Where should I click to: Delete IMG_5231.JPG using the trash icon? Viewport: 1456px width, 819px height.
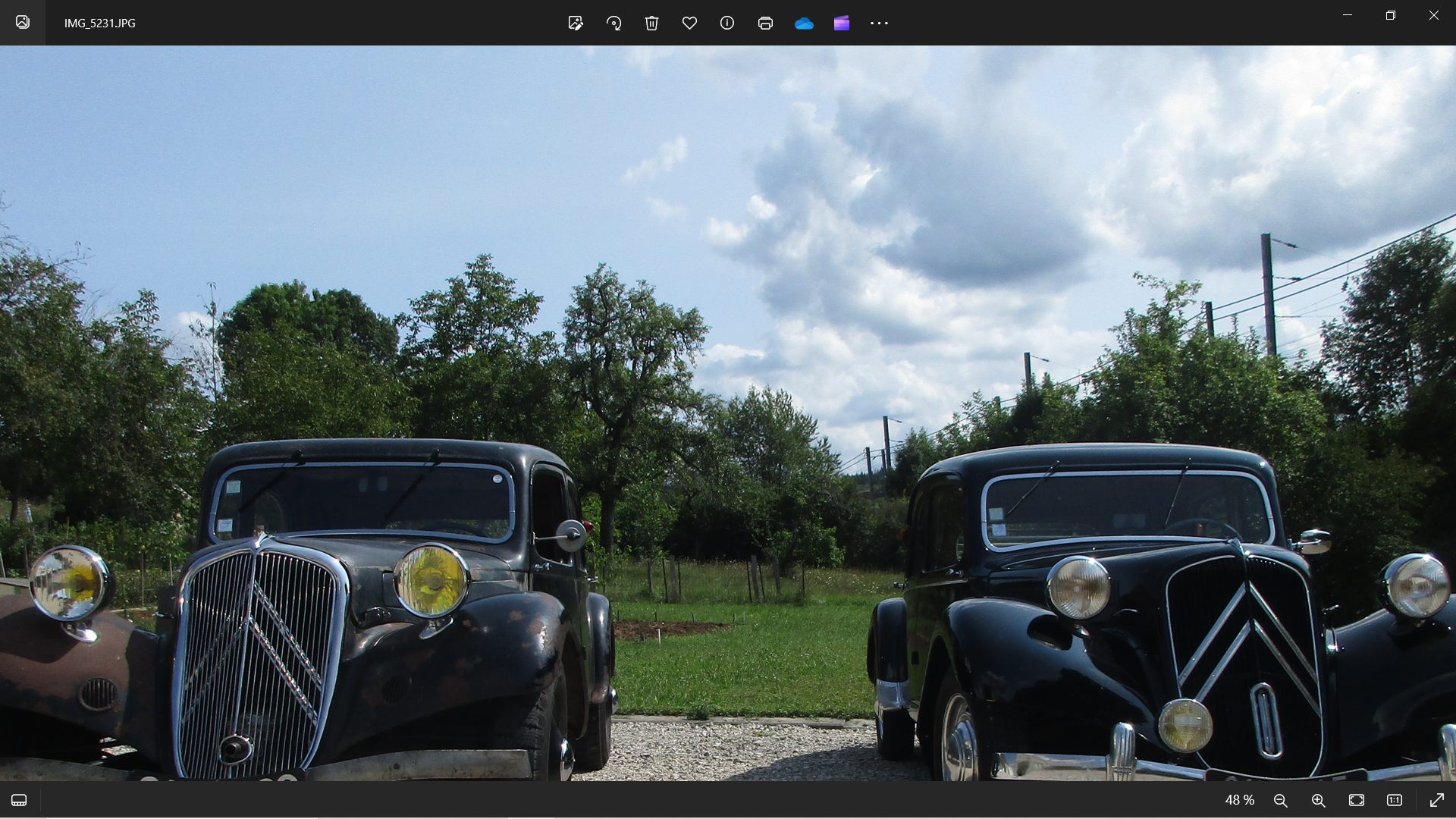(651, 23)
